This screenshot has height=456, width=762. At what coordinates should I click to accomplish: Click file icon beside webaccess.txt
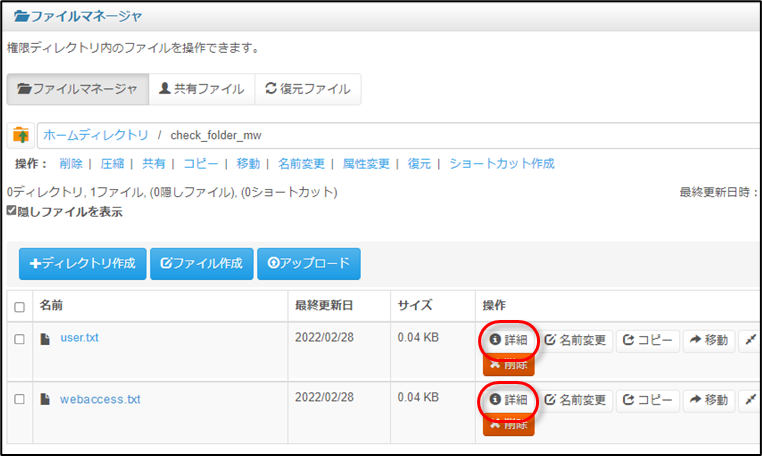tap(45, 399)
